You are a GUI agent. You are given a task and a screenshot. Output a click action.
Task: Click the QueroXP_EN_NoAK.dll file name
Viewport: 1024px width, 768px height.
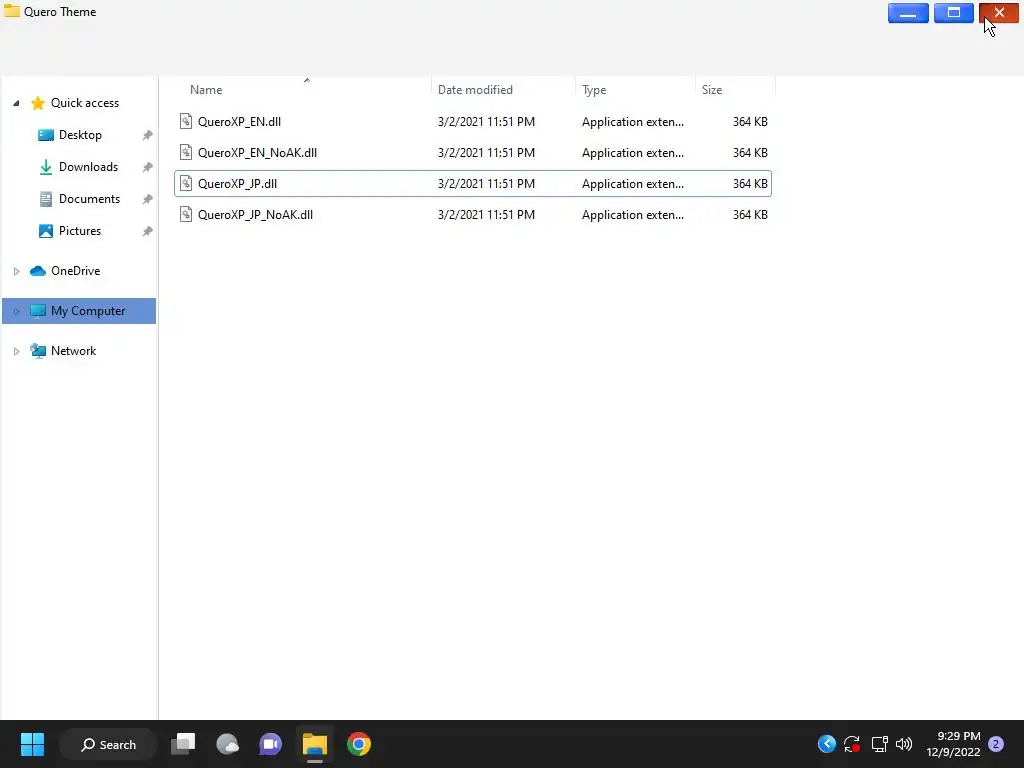point(257,153)
